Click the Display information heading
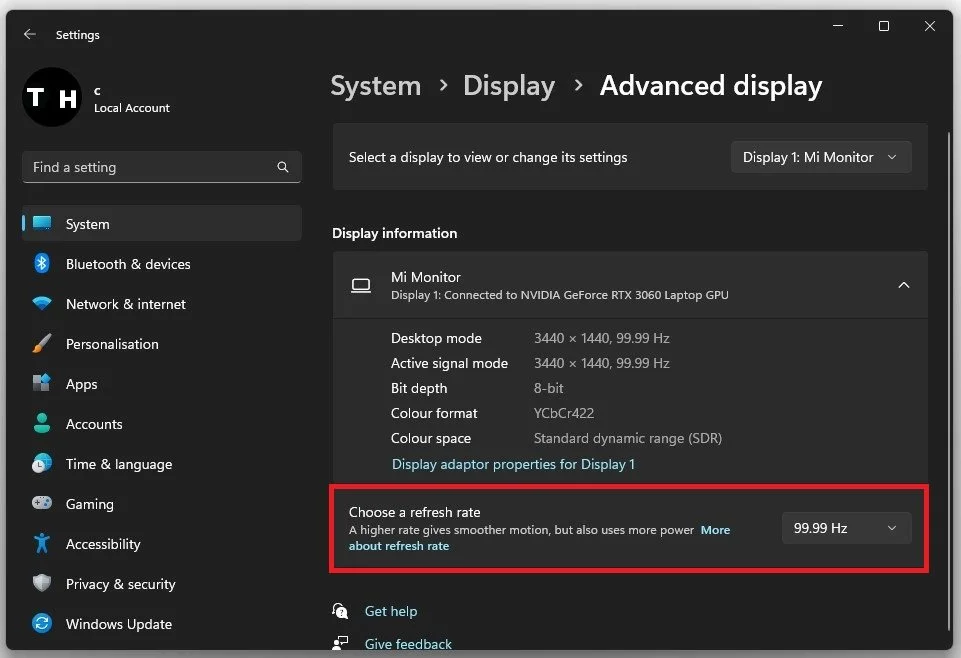Screen dimensions: 961x658 pyautogui.click(x=395, y=233)
